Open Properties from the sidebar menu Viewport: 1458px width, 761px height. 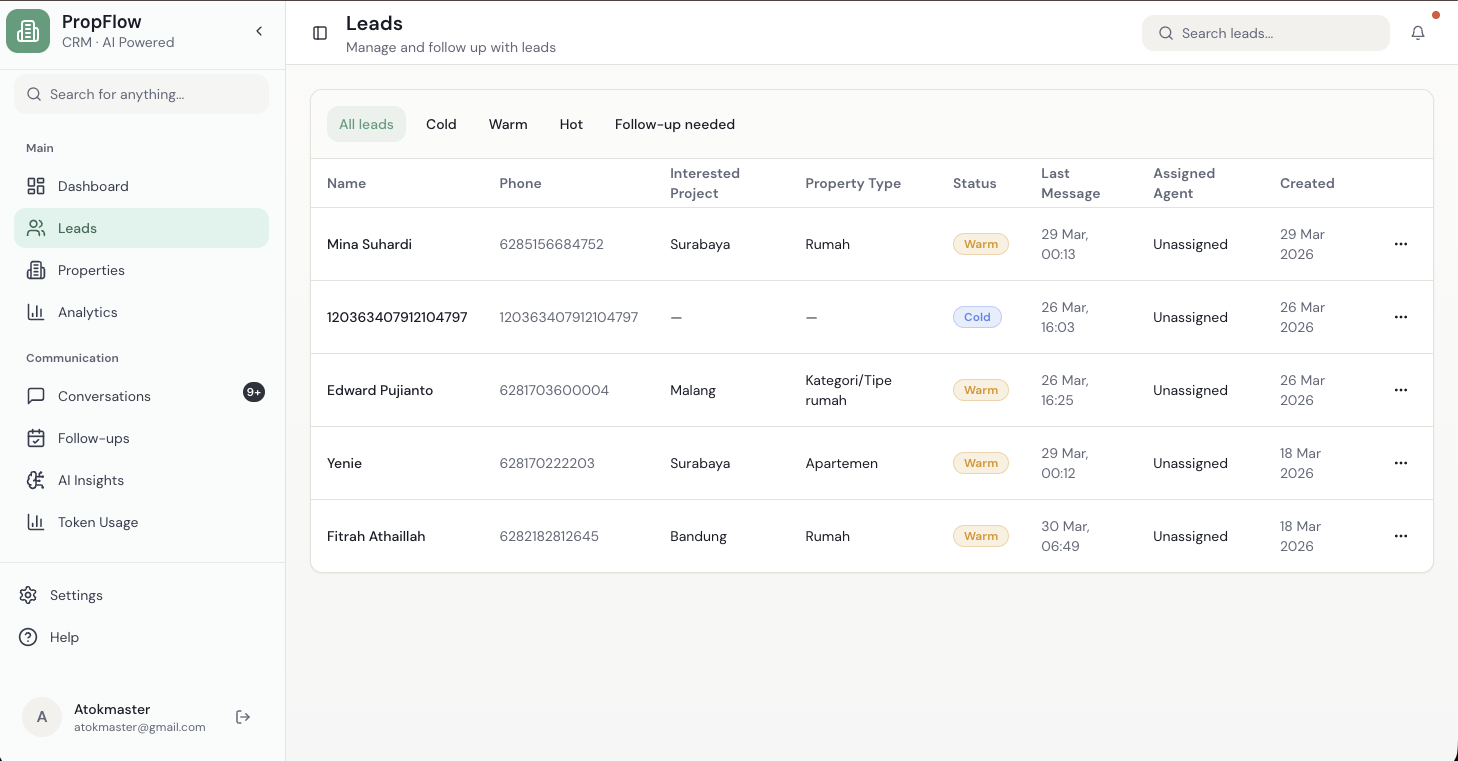pyautogui.click(x=141, y=270)
